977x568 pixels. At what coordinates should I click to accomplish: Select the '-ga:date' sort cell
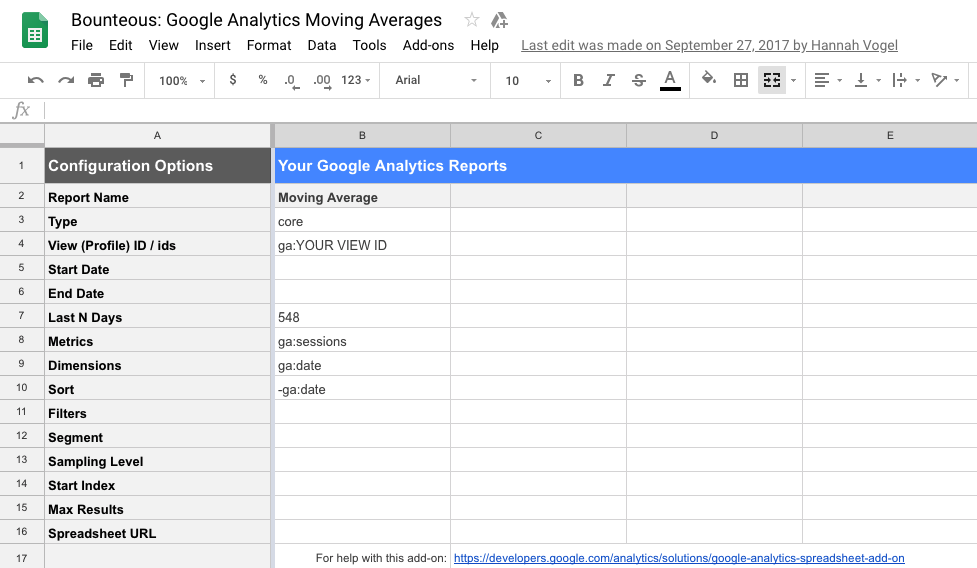[x=362, y=389]
